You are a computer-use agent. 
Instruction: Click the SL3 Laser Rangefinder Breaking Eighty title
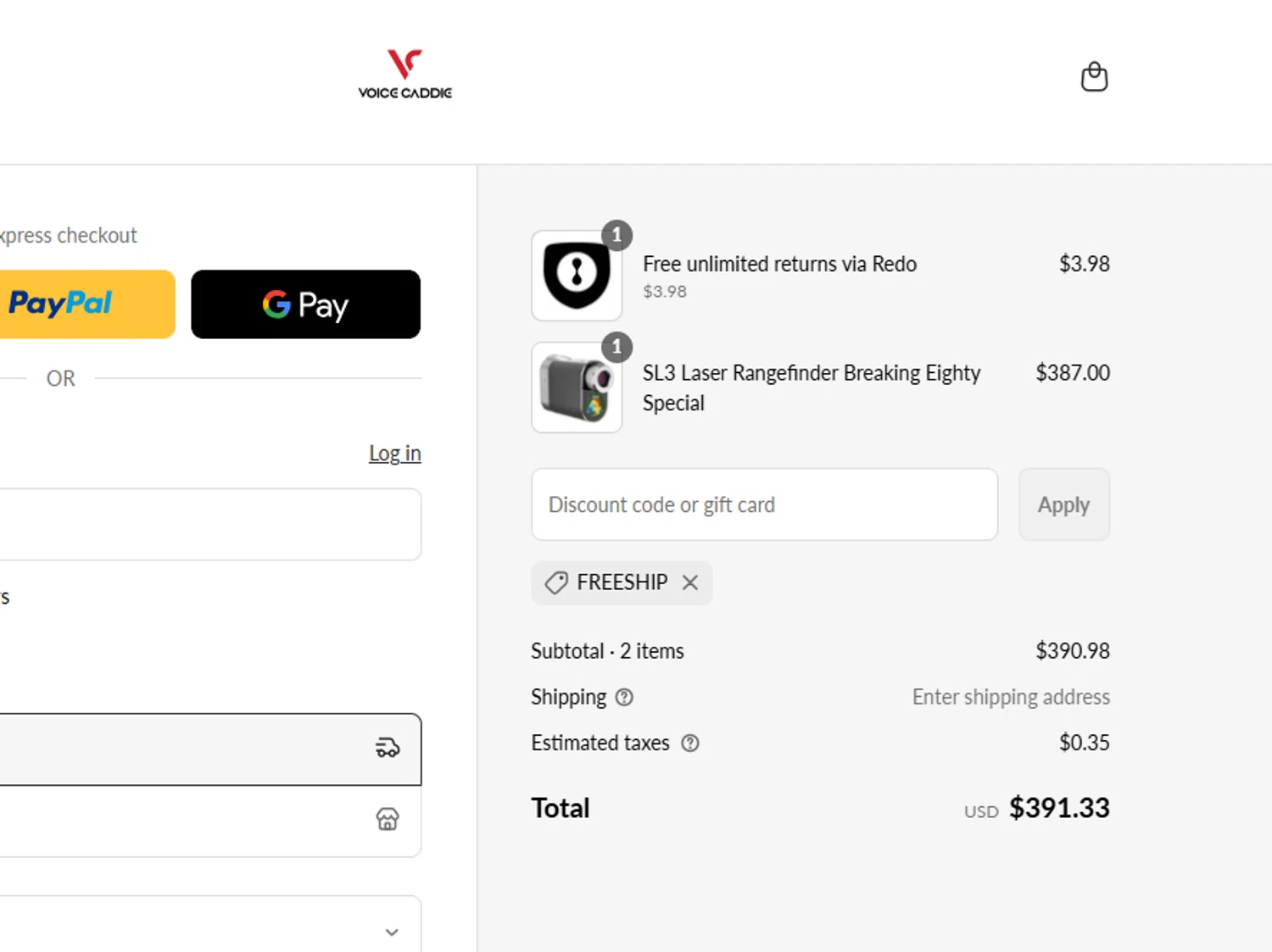click(x=812, y=387)
